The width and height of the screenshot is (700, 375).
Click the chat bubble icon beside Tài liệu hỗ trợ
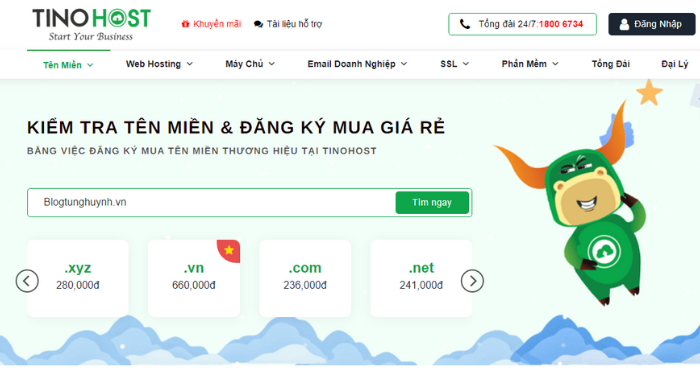click(x=258, y=24)
